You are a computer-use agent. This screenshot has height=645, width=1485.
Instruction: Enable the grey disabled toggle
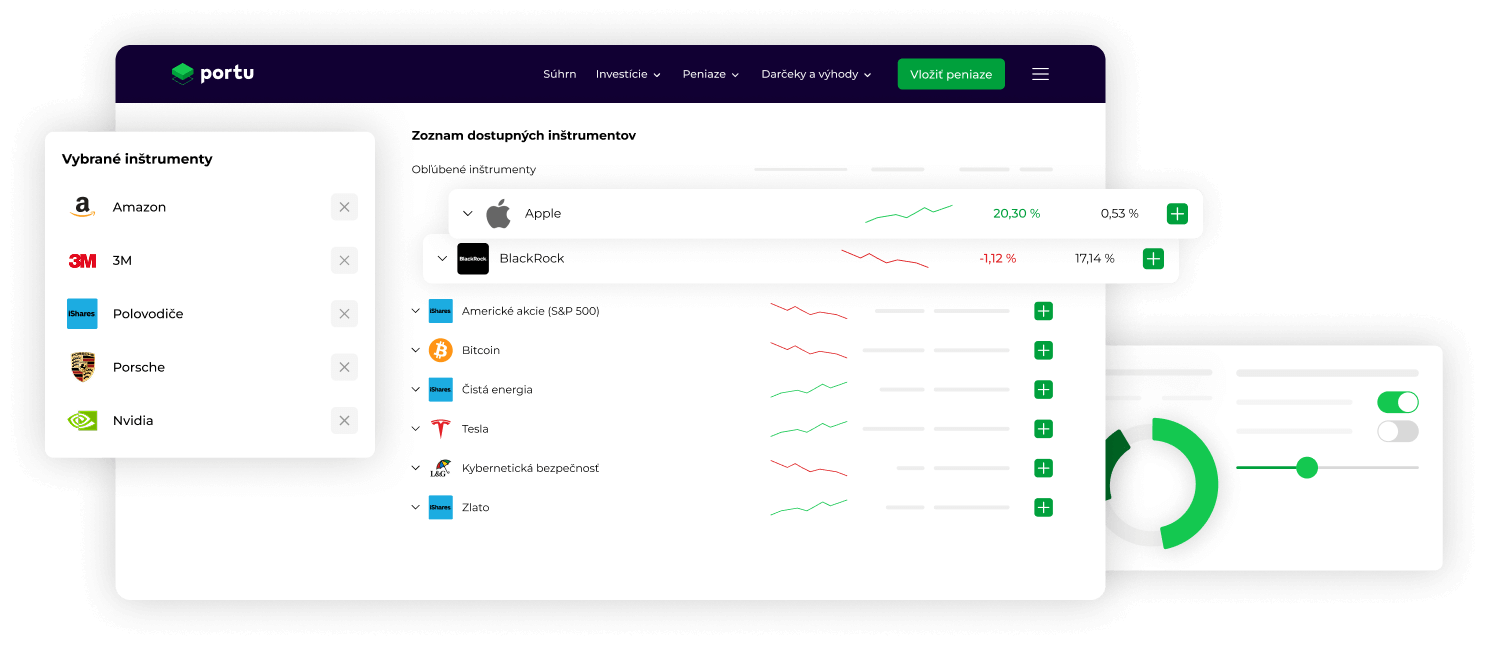pyautogui.click(x=1397, y=431)
